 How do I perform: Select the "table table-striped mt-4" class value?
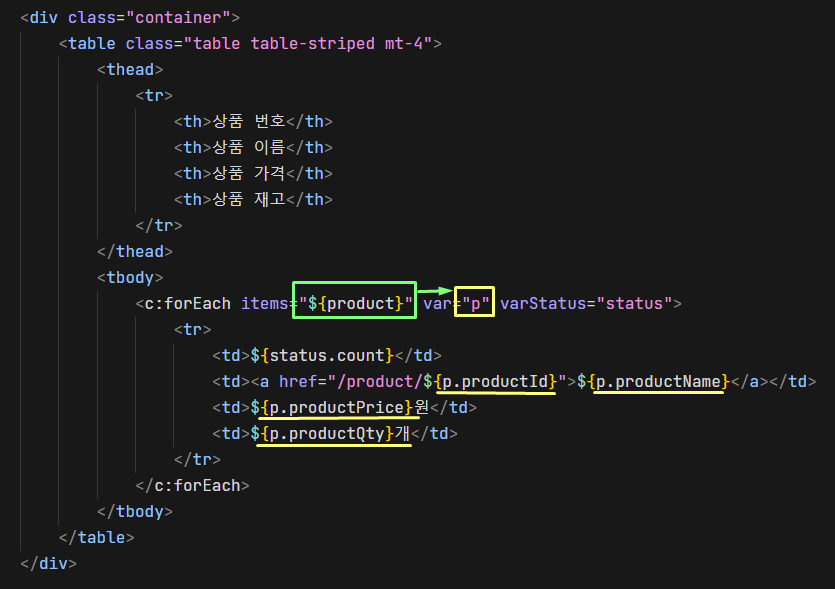tap(308, 44)
